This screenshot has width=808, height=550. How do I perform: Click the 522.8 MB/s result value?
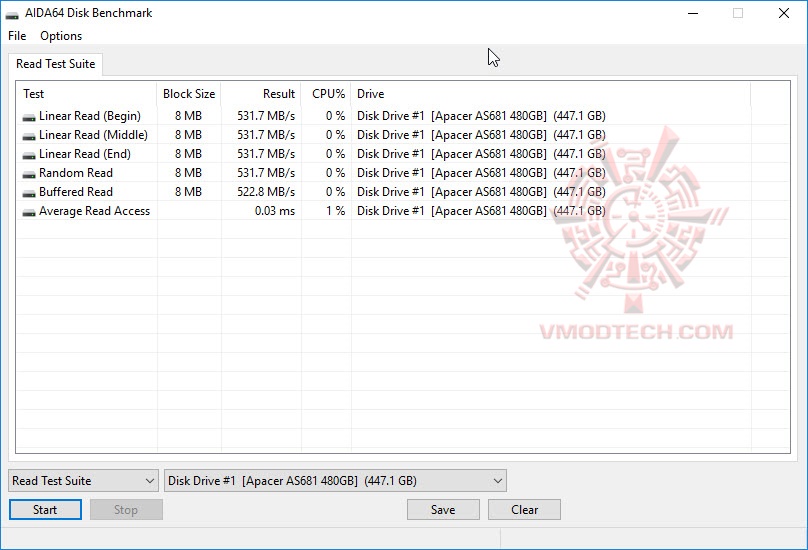pos(266,192)
